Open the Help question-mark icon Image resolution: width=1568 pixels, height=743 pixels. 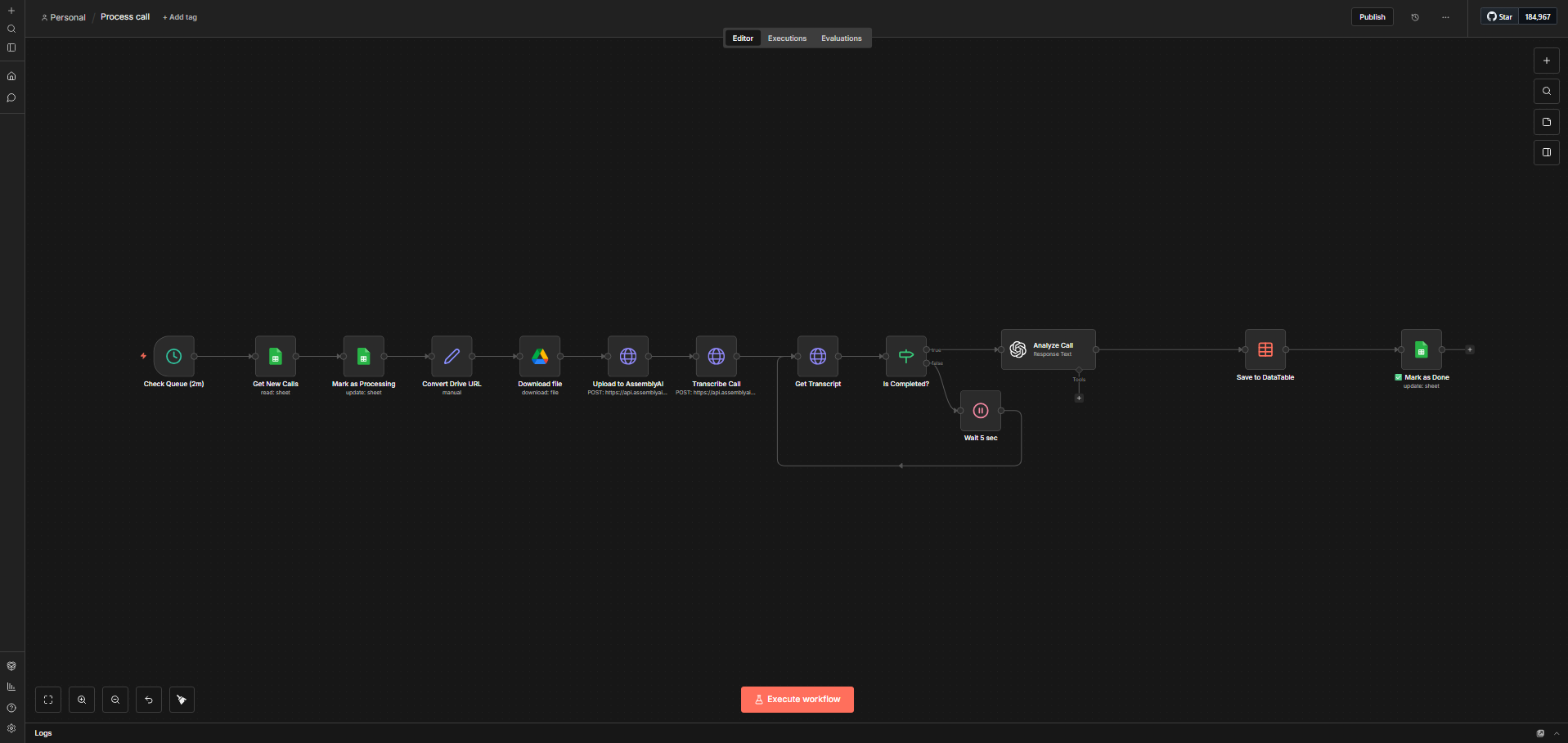tap(11, 708)
